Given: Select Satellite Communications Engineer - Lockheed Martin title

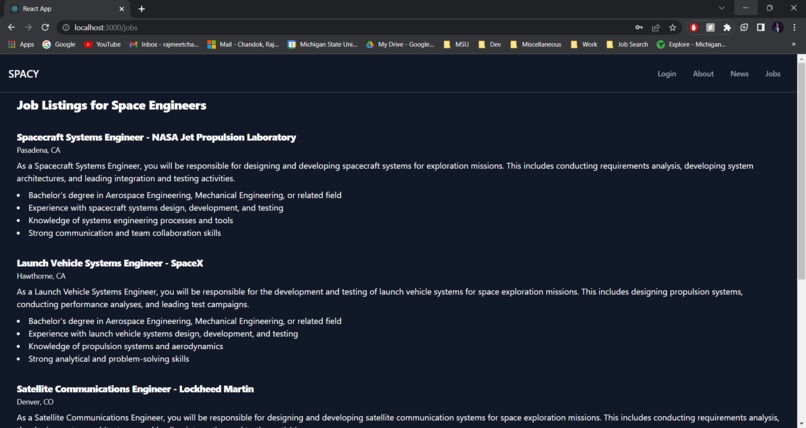Looking at the screenshot, I should coord(135,389).
